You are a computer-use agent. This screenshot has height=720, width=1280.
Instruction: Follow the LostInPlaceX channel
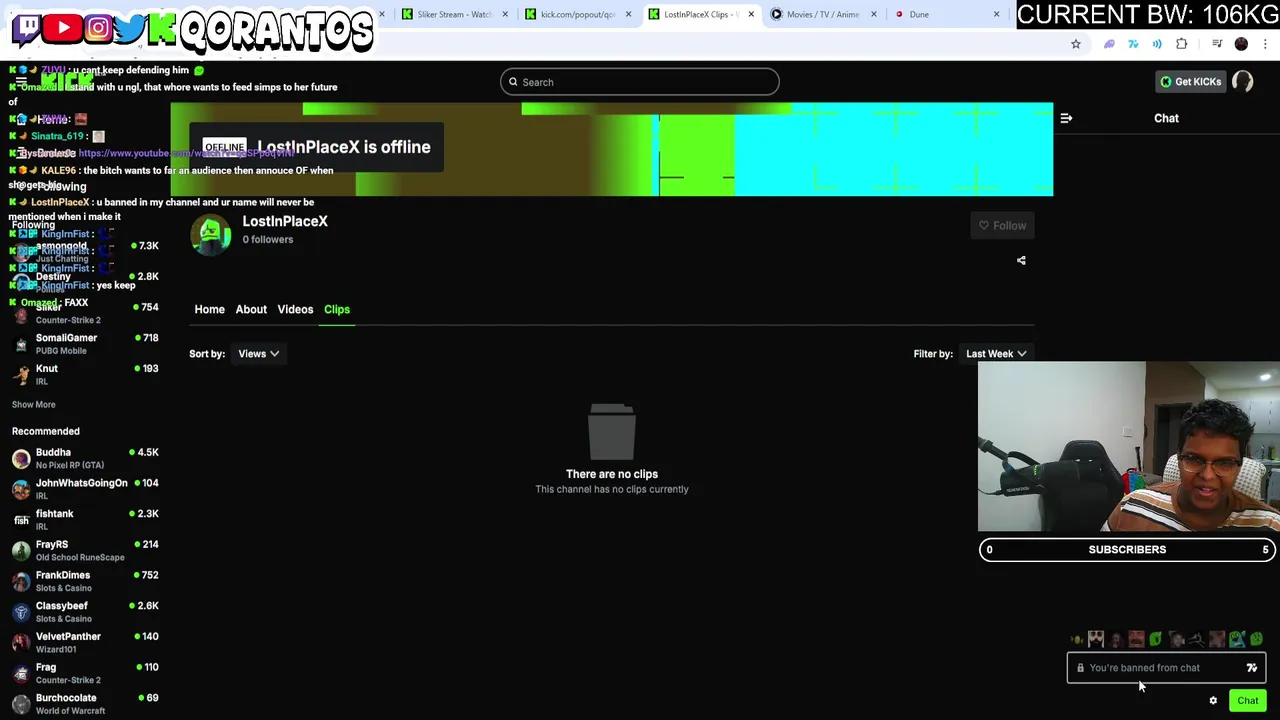click(x=1002, y=225)
